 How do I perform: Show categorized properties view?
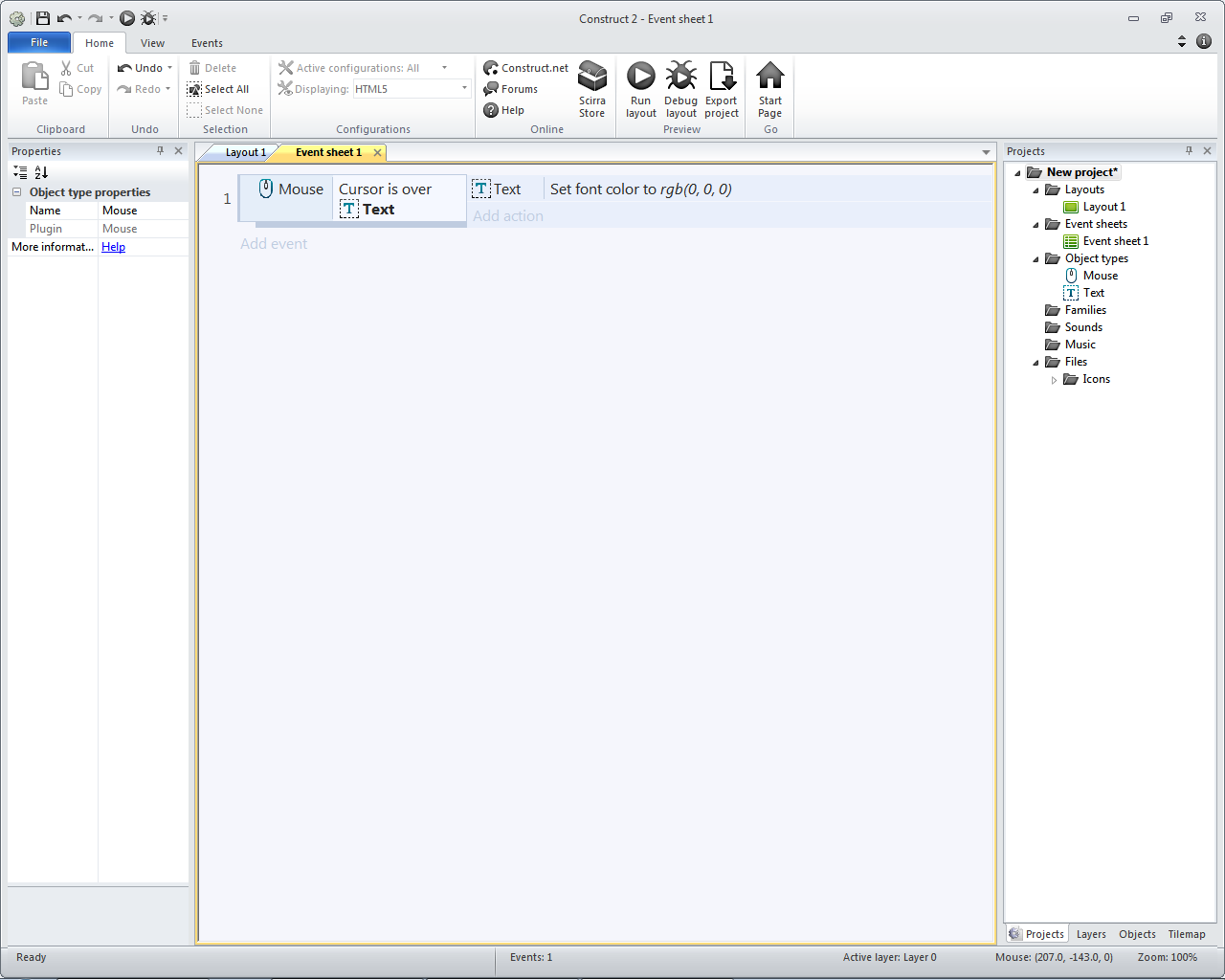(x=20, y=172)
